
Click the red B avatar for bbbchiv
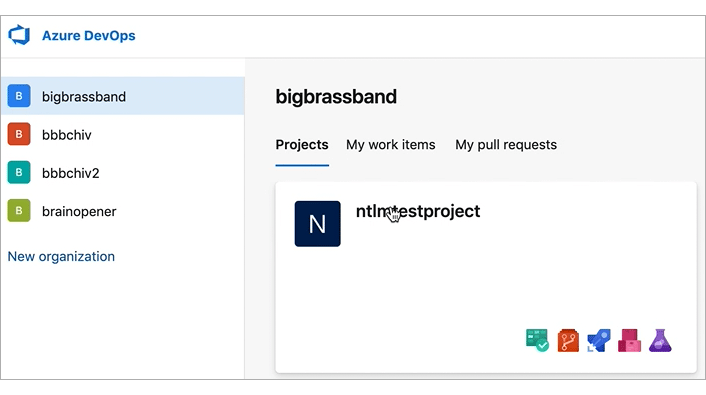[x=19, y=134]
